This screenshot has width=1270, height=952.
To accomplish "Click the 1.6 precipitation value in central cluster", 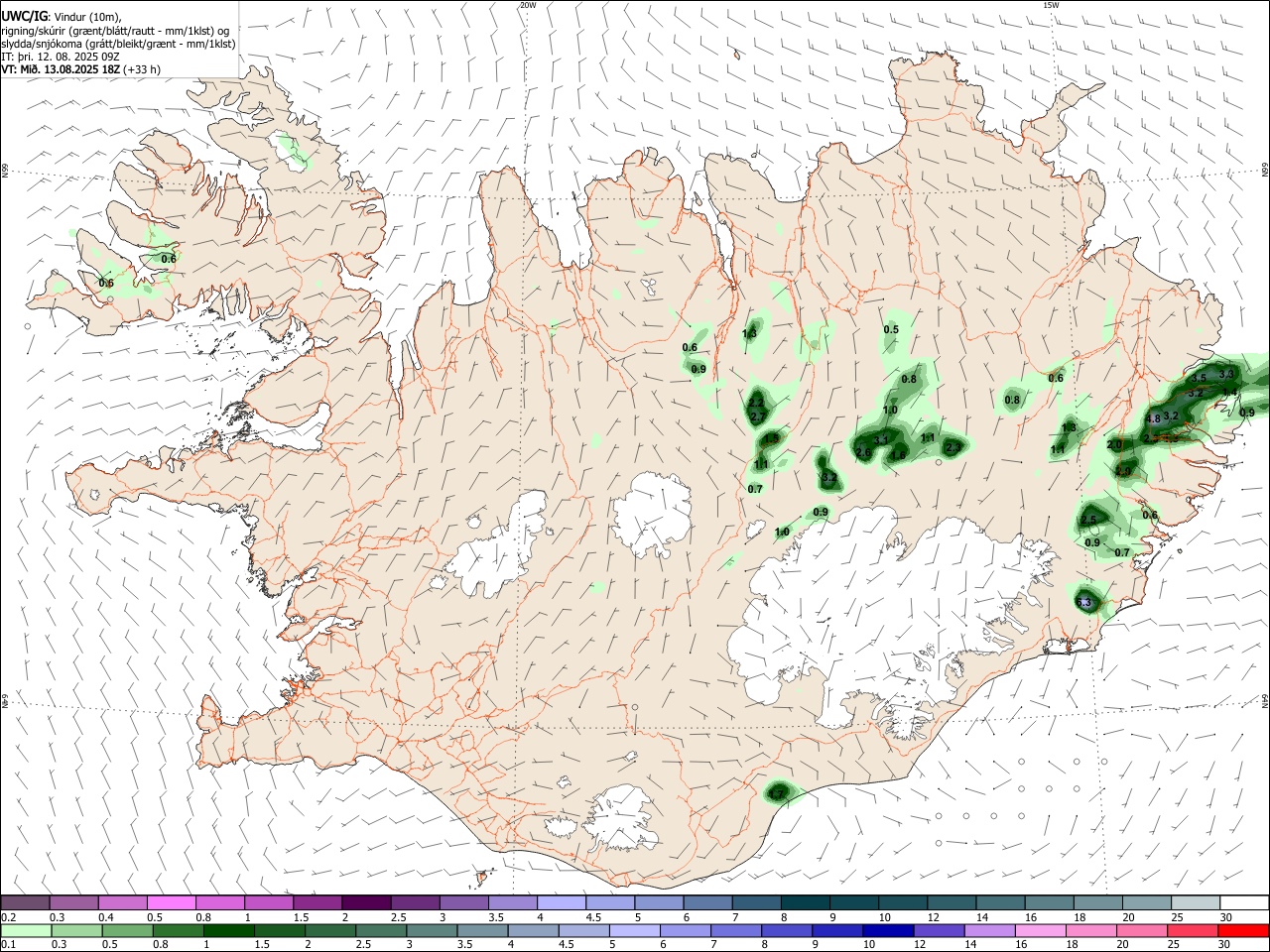I will point(899,455).
